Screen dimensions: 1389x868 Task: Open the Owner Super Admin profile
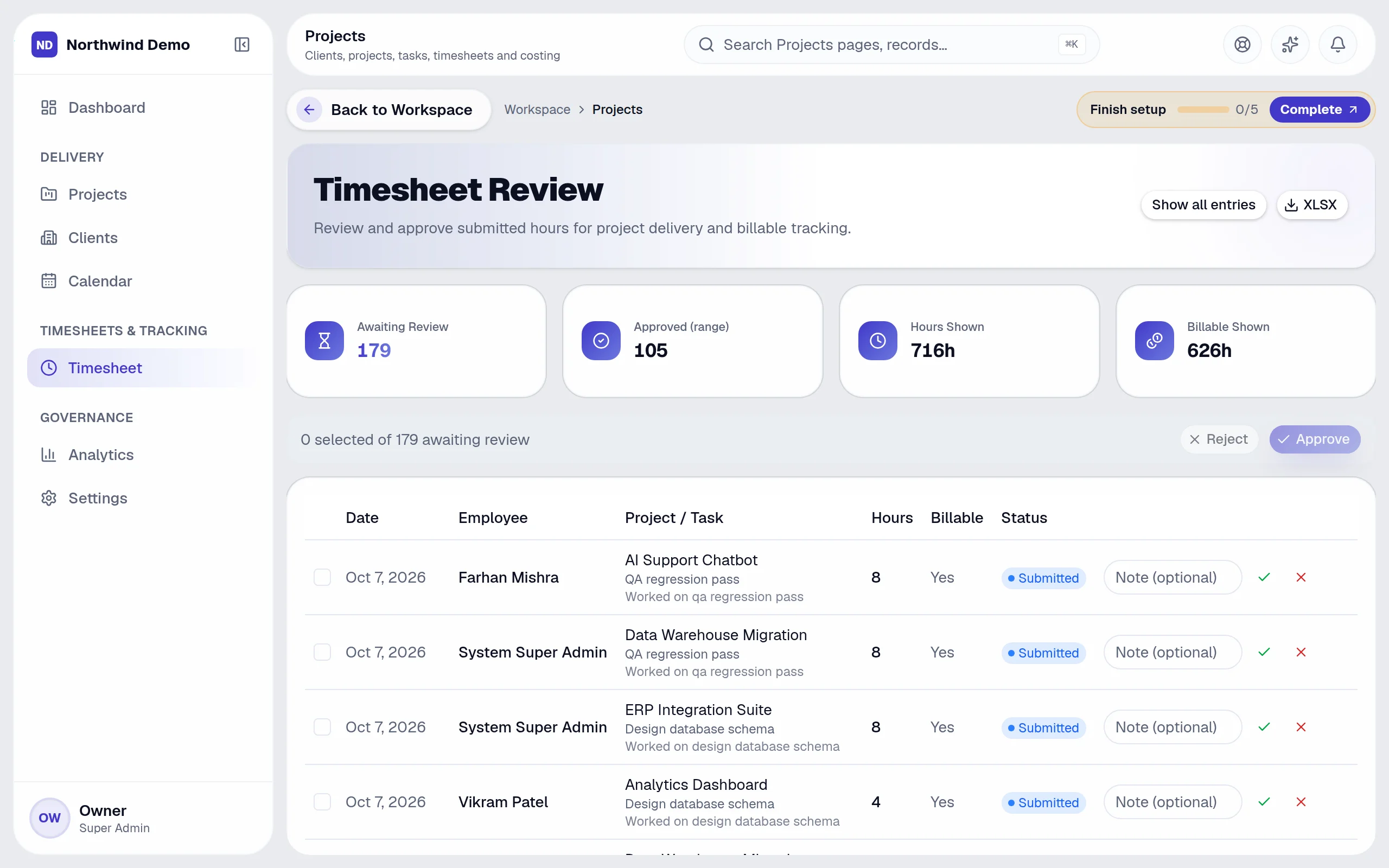(143, 818)
